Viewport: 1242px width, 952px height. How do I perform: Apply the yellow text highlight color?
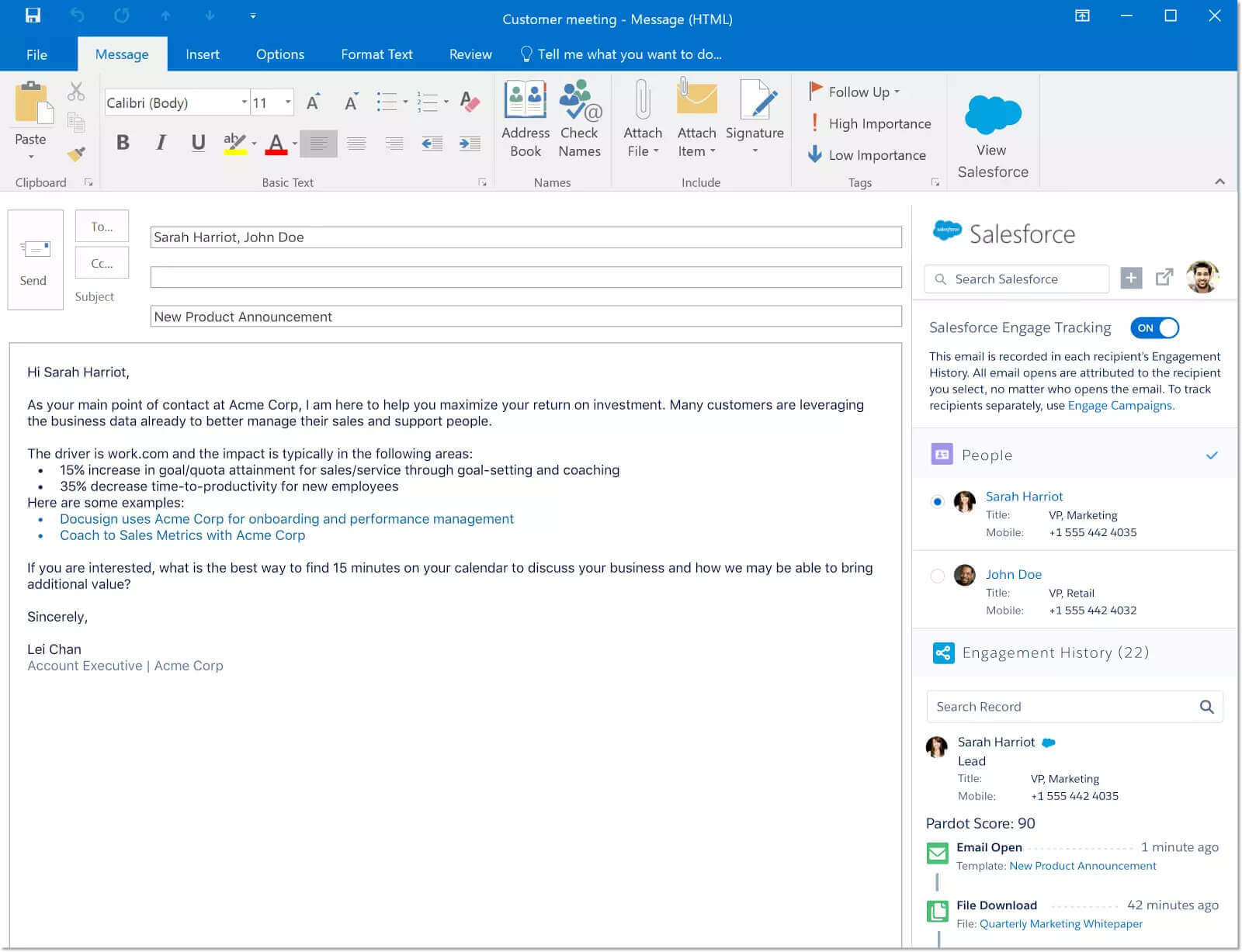click(234, 144)
